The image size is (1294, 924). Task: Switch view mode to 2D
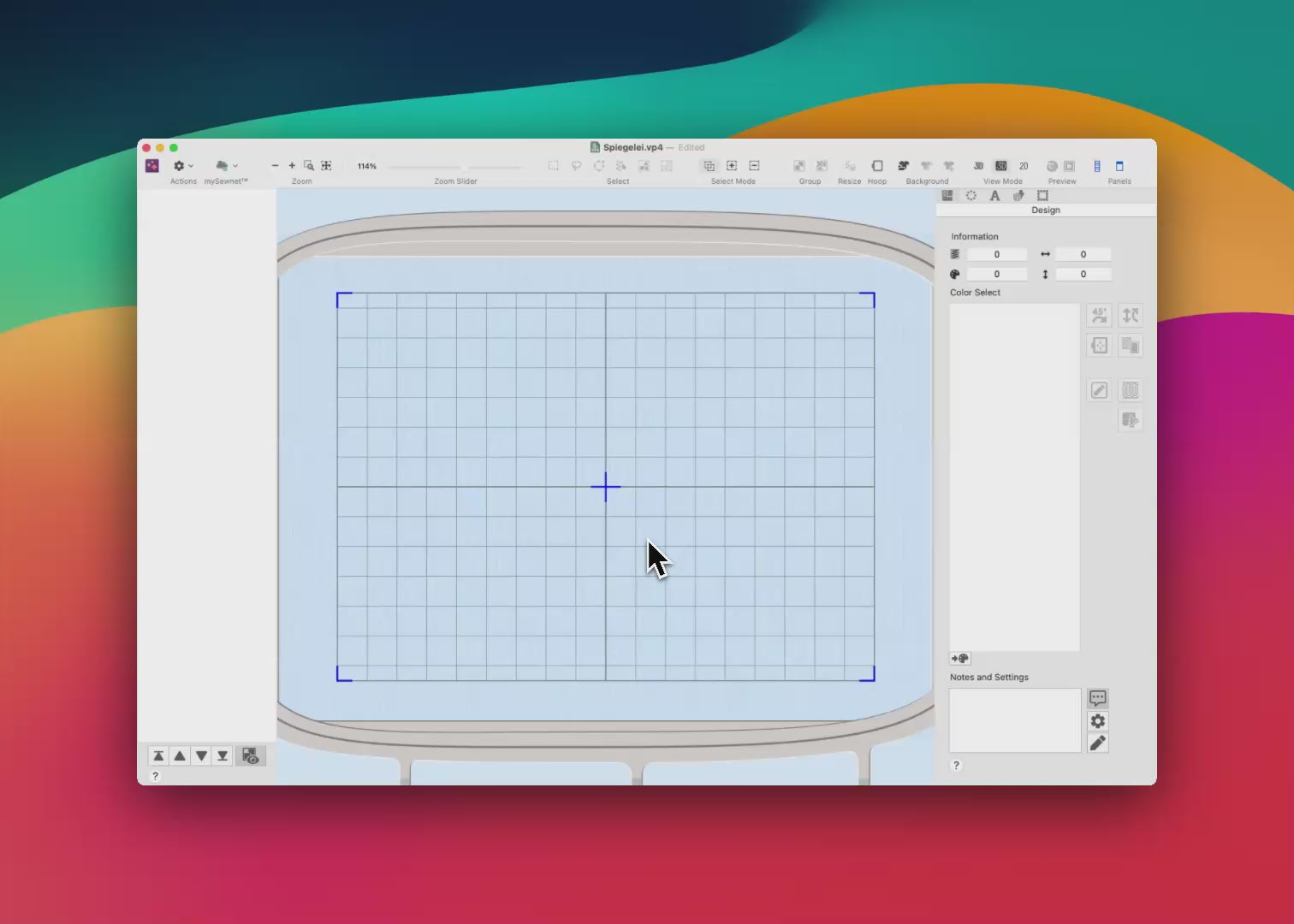tap(1023, 166)
